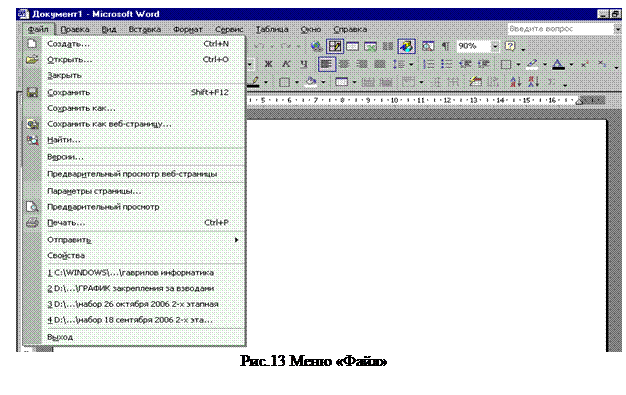Screen dimensions: 626x395
Task: Click the AutoSum sigma icon
Action: pos(551,82)
